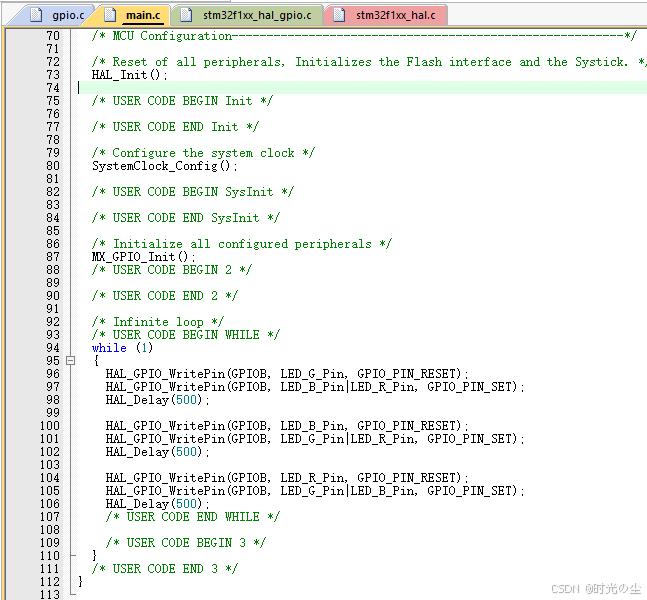647x600 pixels.
Task: Click the 'Infinite loop' comment
Action: tap(158, 322)
